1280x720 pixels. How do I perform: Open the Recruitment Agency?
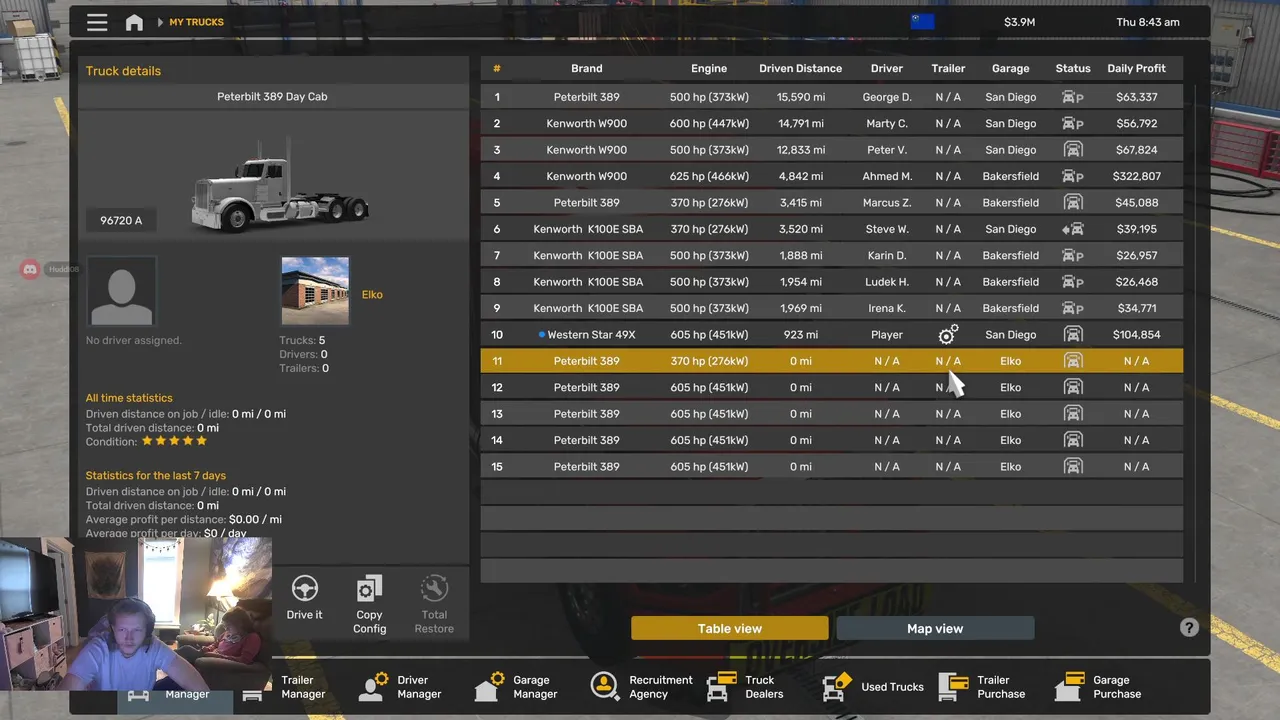coord(641,687)
